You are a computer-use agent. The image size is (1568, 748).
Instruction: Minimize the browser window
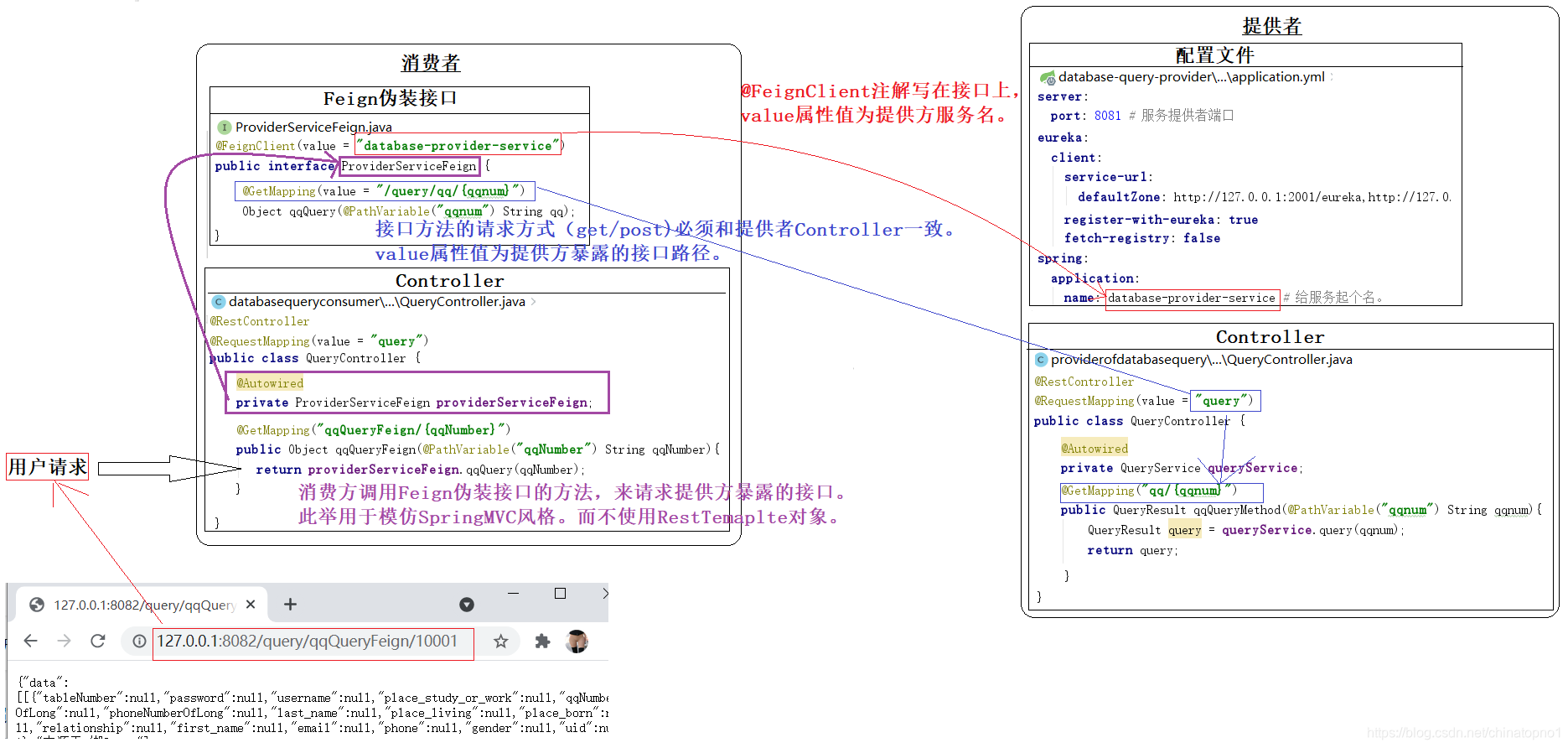click(x=513, y=594)
